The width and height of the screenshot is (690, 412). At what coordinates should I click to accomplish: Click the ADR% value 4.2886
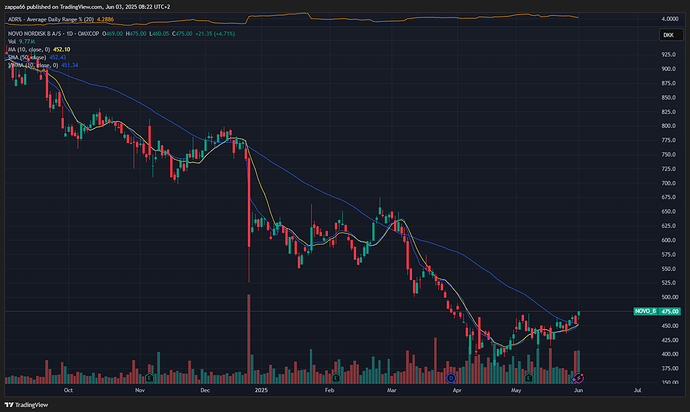coord(105,19)
